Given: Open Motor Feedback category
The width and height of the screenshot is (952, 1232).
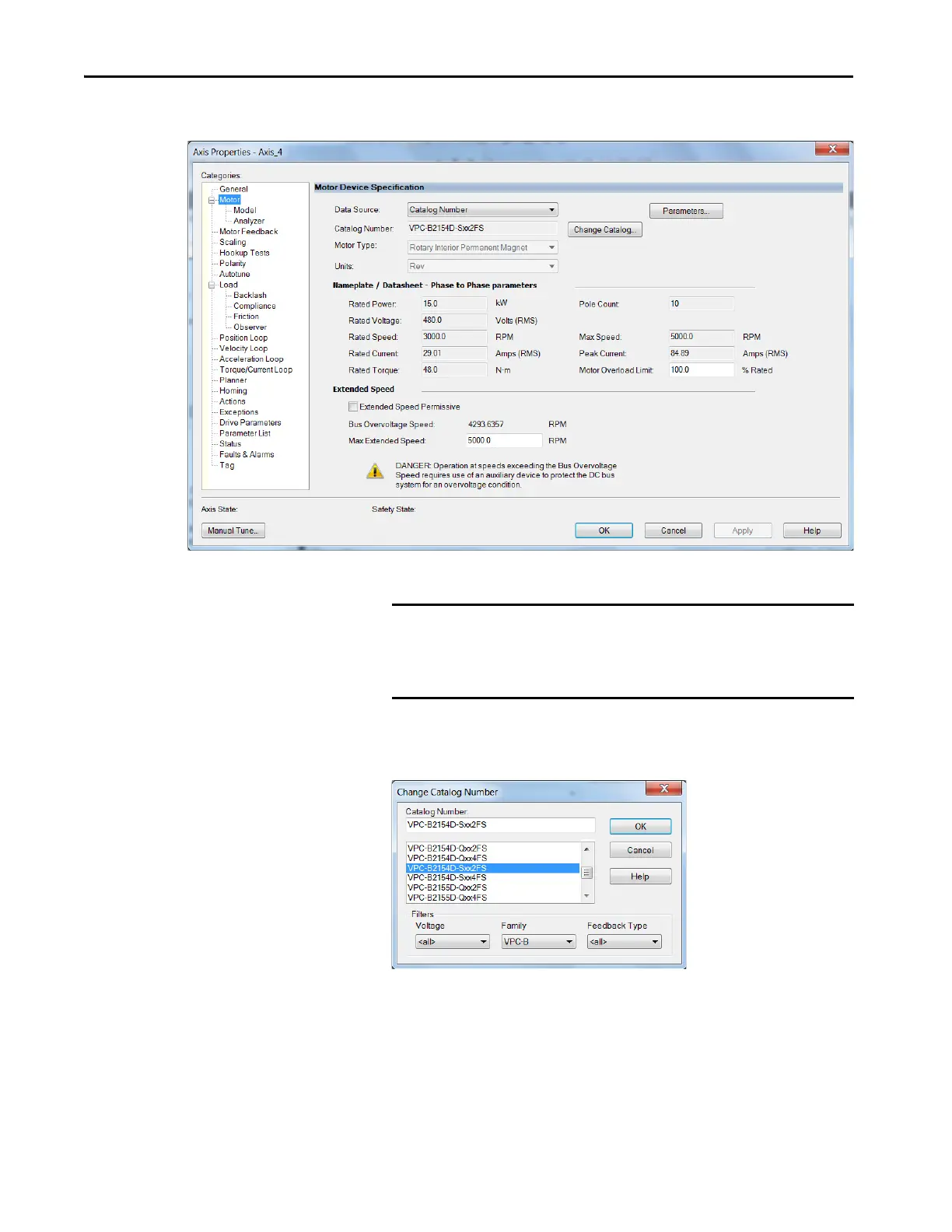Looking at the screenshot, I should [x=248, y=232].
